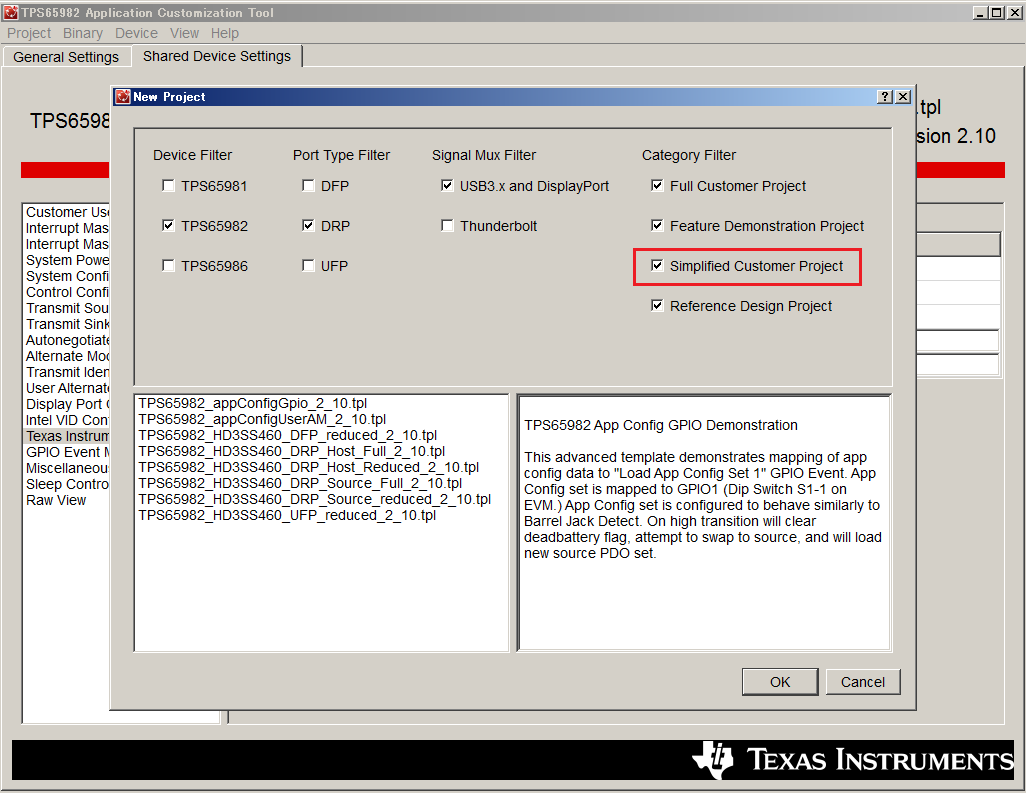Screen dimensions: 1026x793
Task: Disable the DRP port type checkbox
Action: click(x=308, y=225)
